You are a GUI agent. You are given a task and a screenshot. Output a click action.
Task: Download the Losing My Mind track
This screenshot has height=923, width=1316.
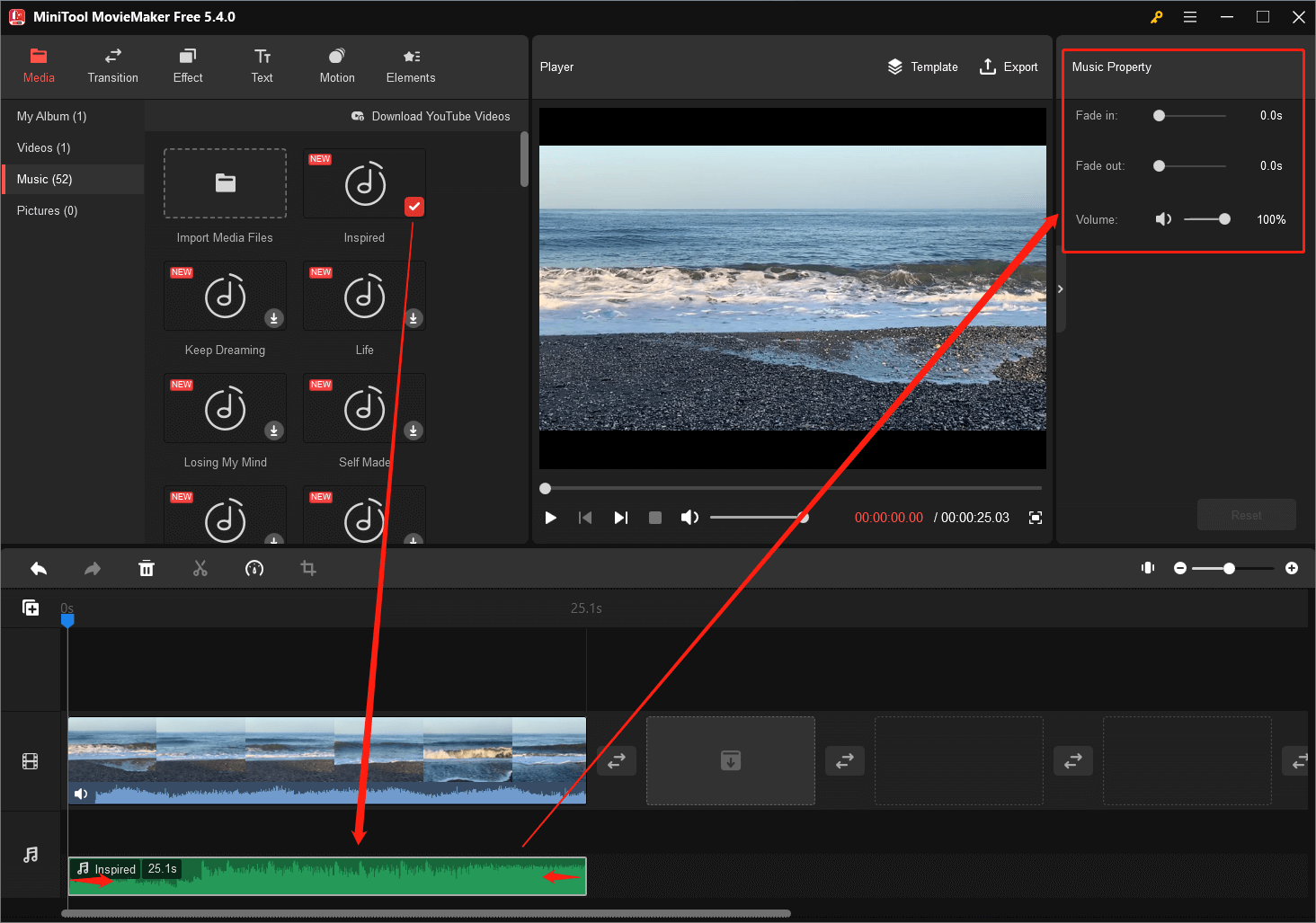pos(274,430)
